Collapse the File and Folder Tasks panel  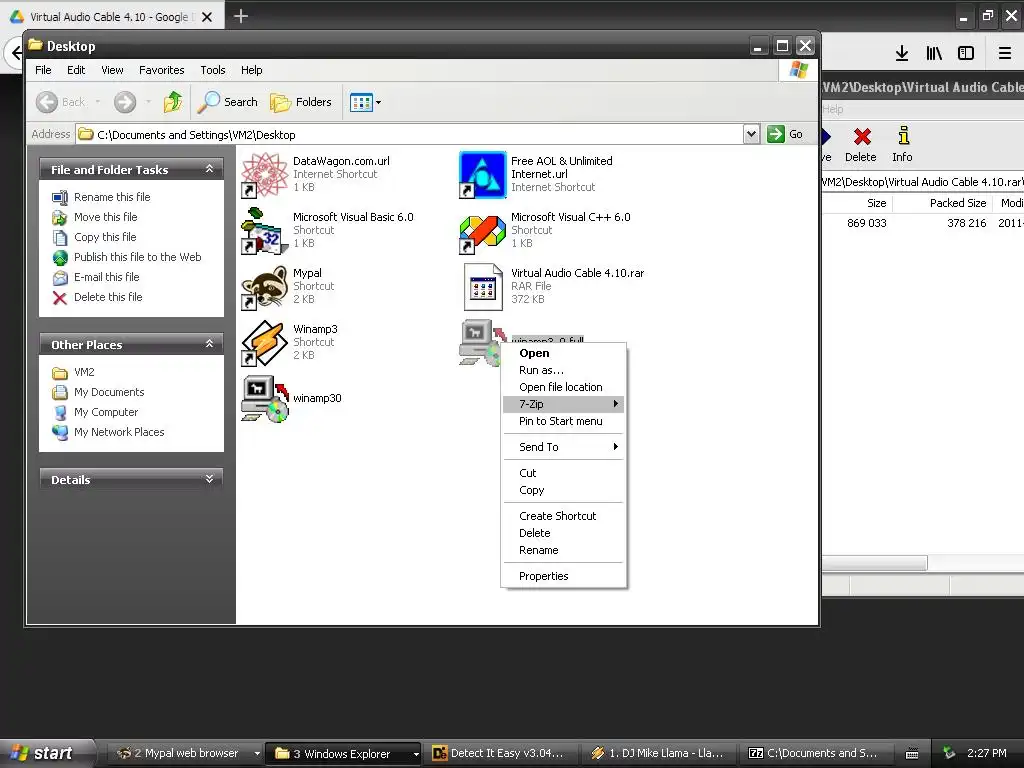pos(210,169)
